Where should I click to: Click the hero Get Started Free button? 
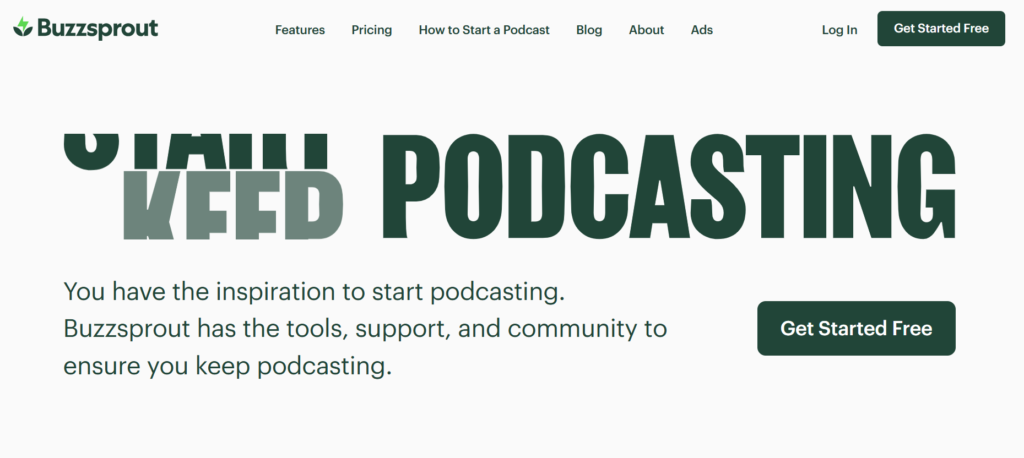[856, 328]
